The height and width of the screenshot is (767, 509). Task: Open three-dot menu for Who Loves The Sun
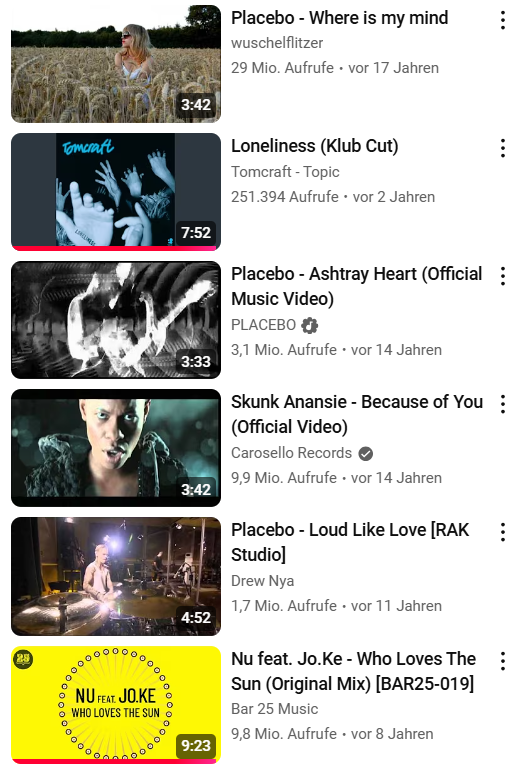[x=502, y=661]
